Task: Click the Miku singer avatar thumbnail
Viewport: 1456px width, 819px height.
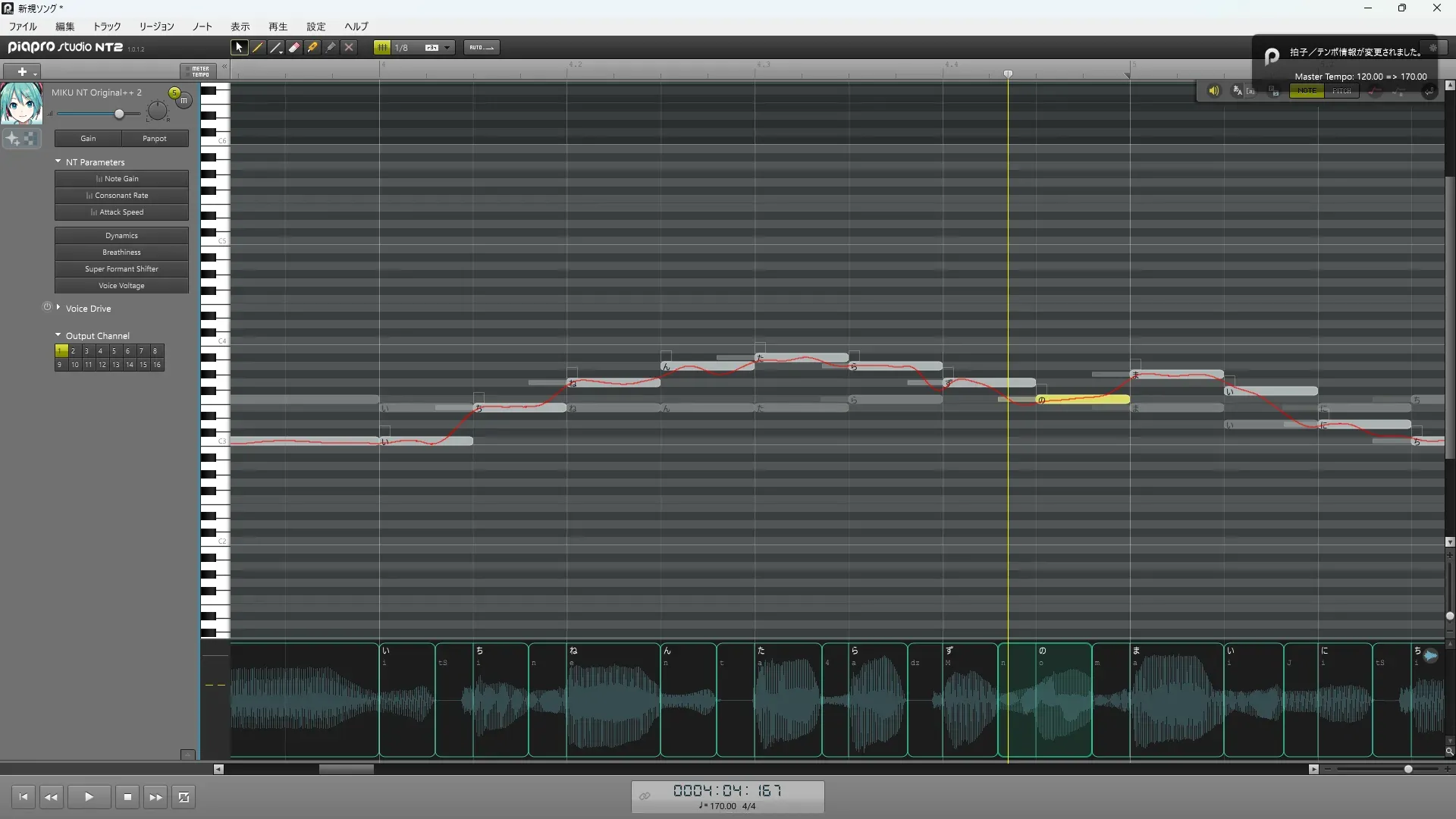Action: [x=21, y=104]
